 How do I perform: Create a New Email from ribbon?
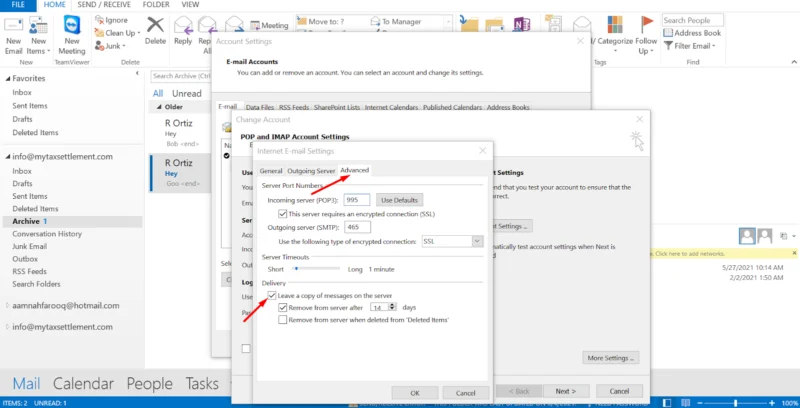(x=14, y=36)
